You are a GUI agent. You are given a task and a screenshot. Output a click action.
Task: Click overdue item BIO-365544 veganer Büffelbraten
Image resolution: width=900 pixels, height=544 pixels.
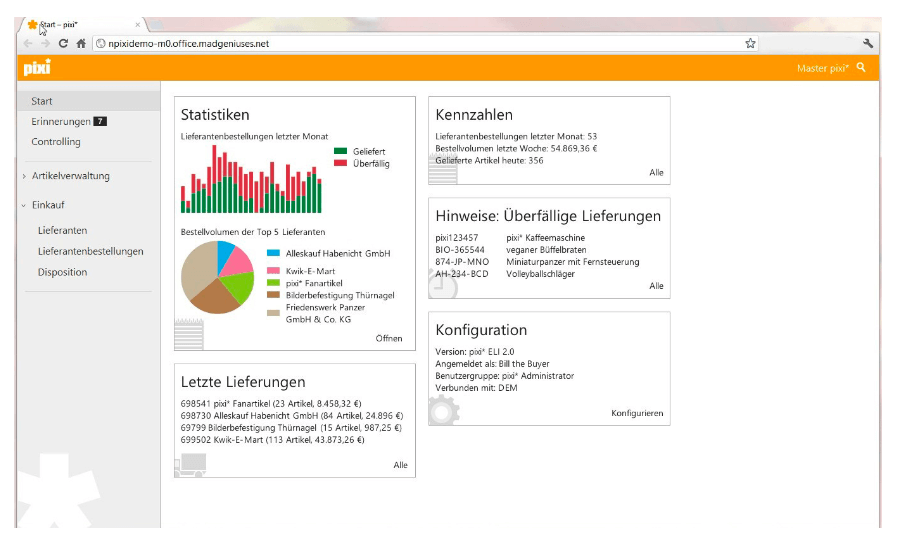pyautogui.click(x=511, y=250)
